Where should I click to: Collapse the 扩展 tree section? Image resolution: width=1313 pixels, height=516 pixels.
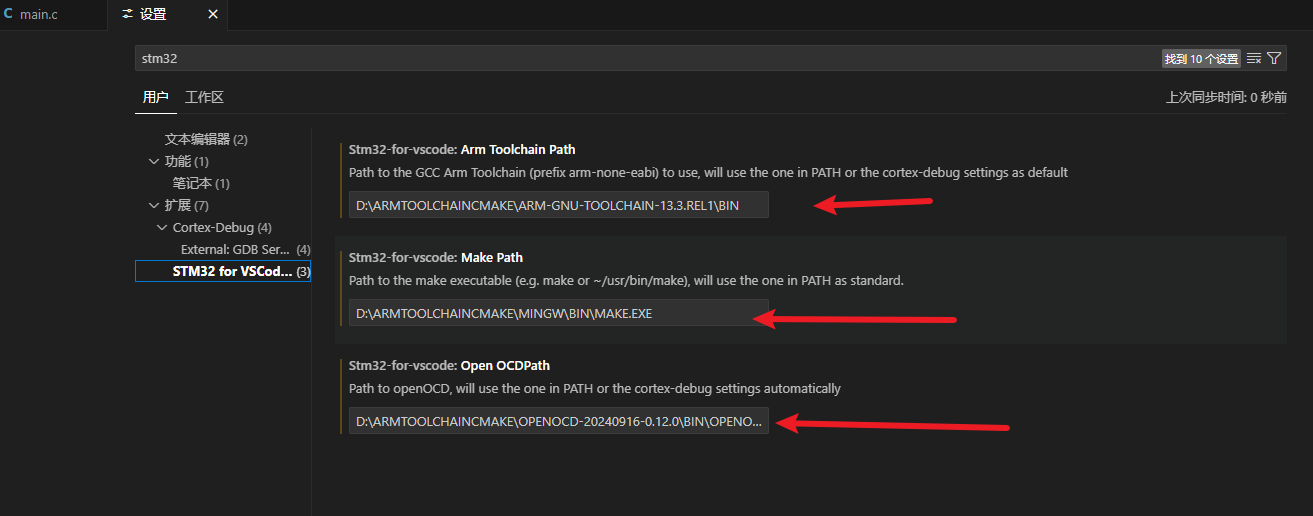(153, 205)
